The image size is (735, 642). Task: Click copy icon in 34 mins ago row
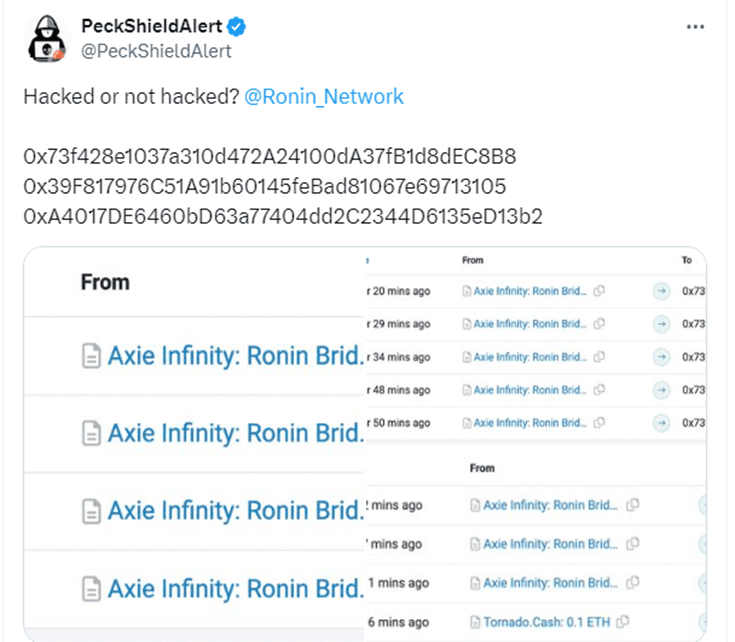(598, 357)
